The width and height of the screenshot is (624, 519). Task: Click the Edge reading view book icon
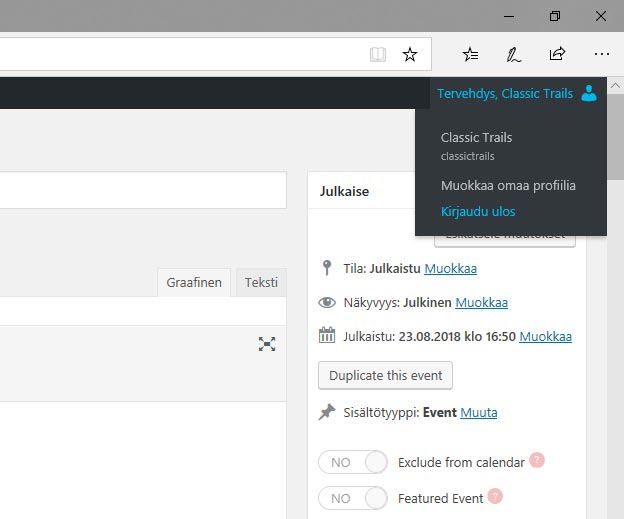[x=378, y=54]
